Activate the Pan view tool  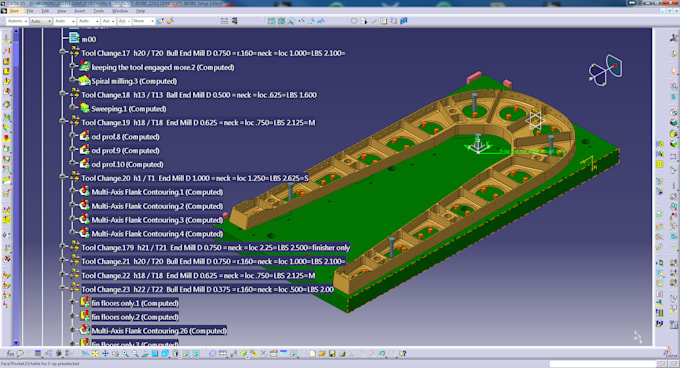point(105,354)
